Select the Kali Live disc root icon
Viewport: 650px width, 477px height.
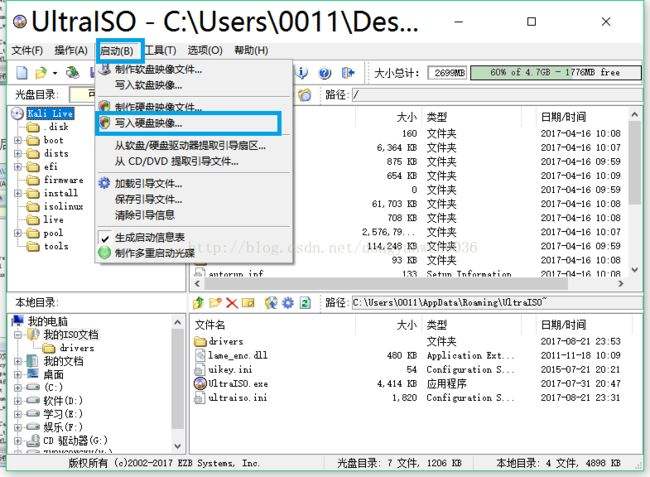pos(17,113)
